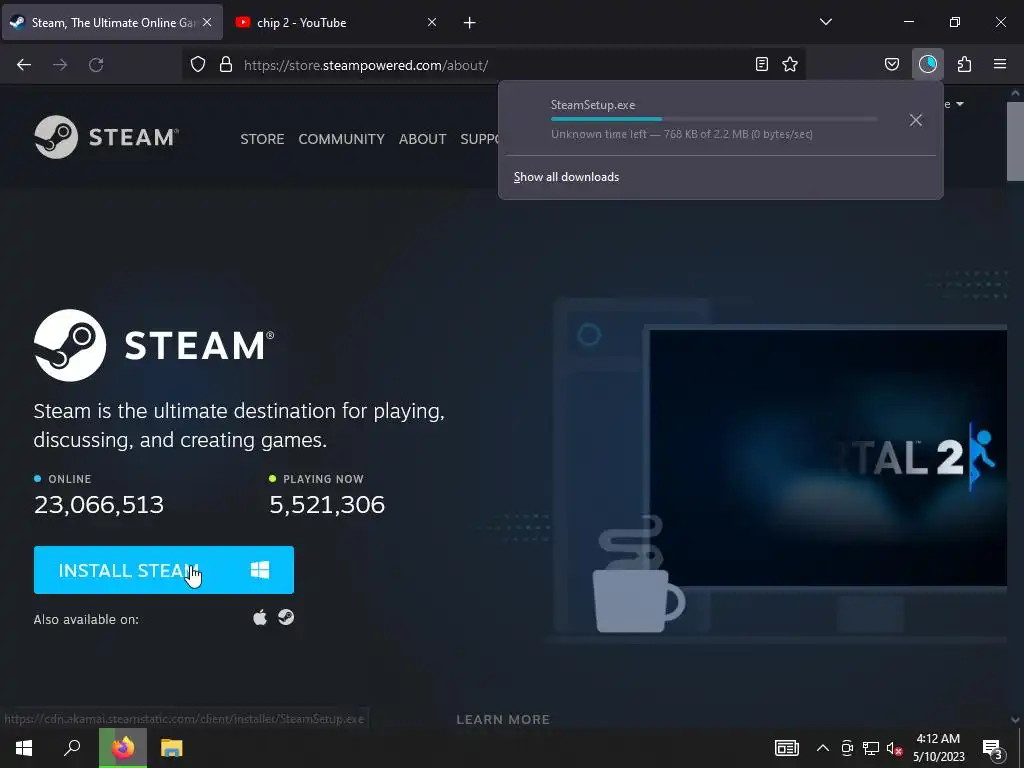Image resolution: width=1024 pixels, height=768 pixels.
Task: Expand the list all tabs chevron
Action: (x=825, y=22)
